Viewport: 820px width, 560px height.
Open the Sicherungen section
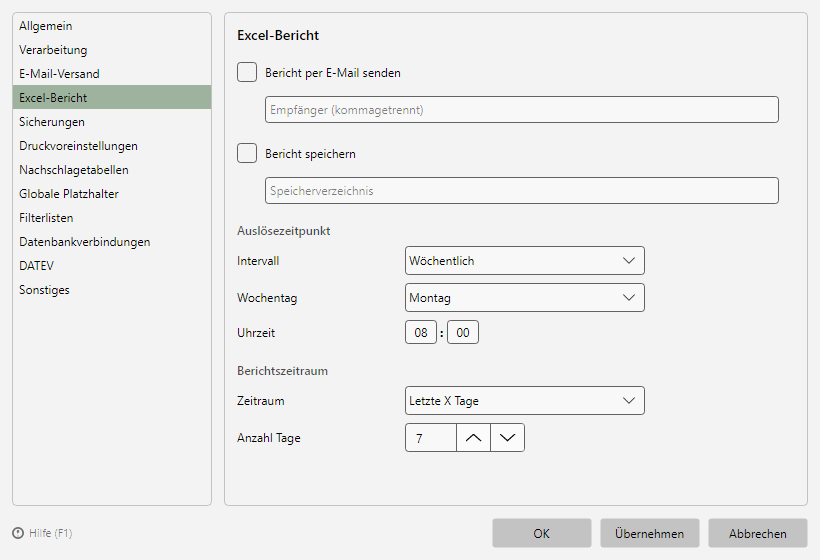click(112, 122)
